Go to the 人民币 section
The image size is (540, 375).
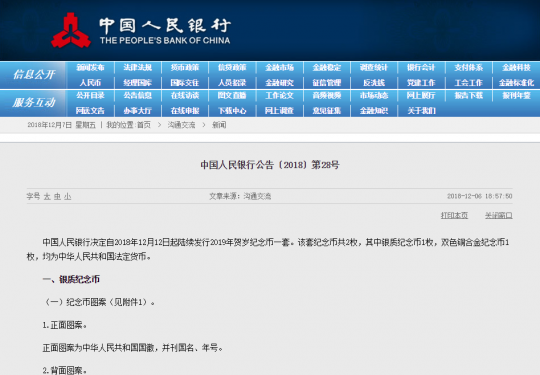90,83
